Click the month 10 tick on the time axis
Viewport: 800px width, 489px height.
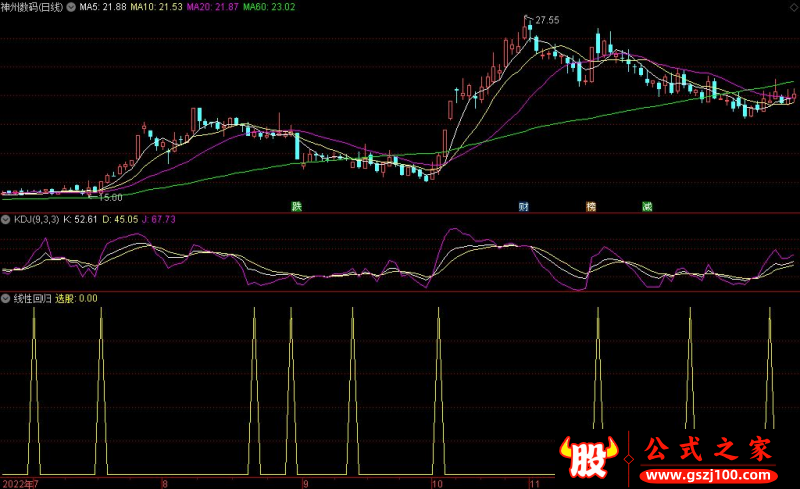436,483
